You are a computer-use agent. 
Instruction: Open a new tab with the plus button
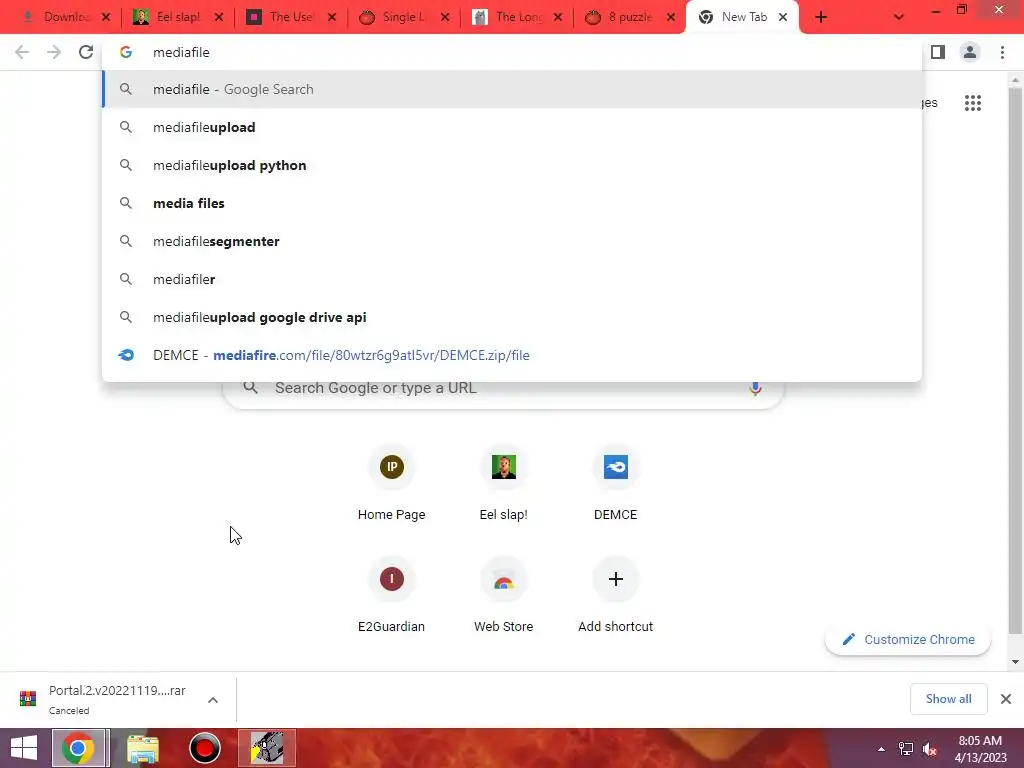(821, 17)
